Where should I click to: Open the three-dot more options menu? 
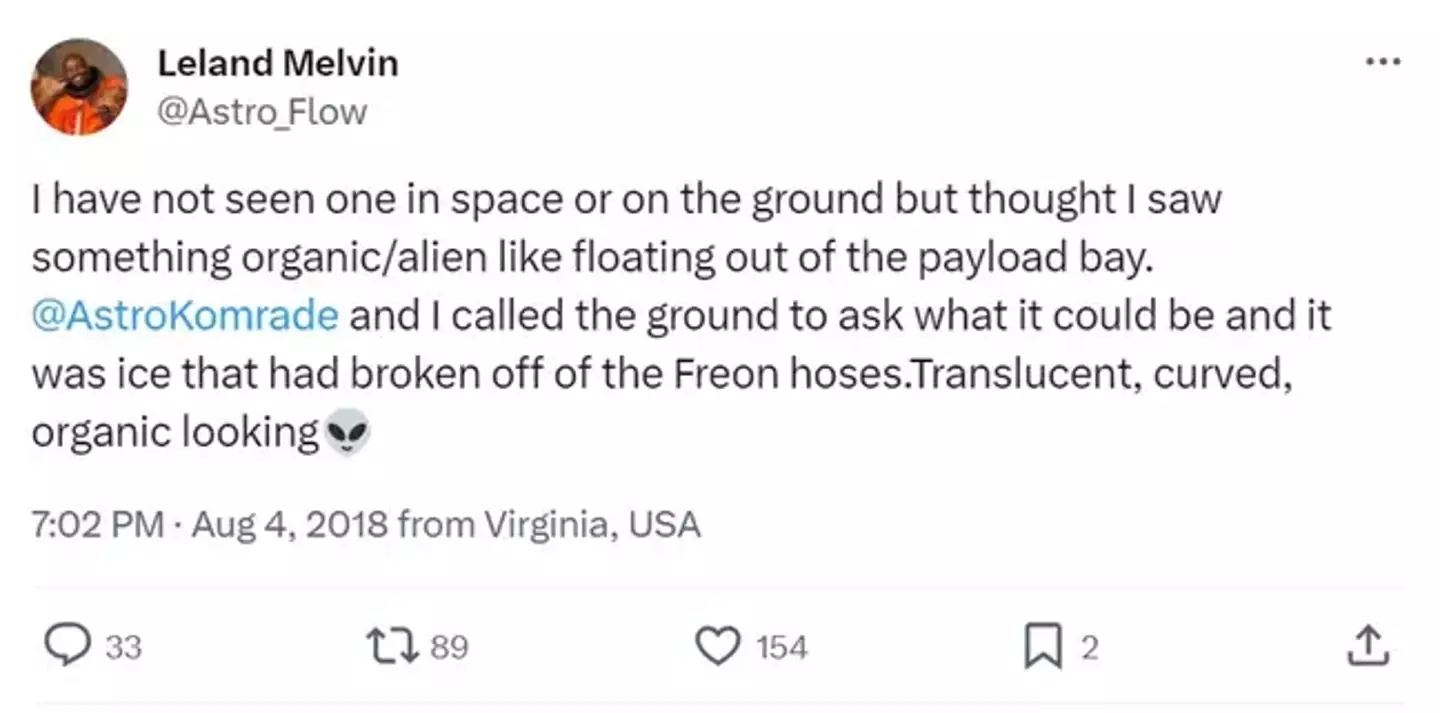tap(1384, 62)
